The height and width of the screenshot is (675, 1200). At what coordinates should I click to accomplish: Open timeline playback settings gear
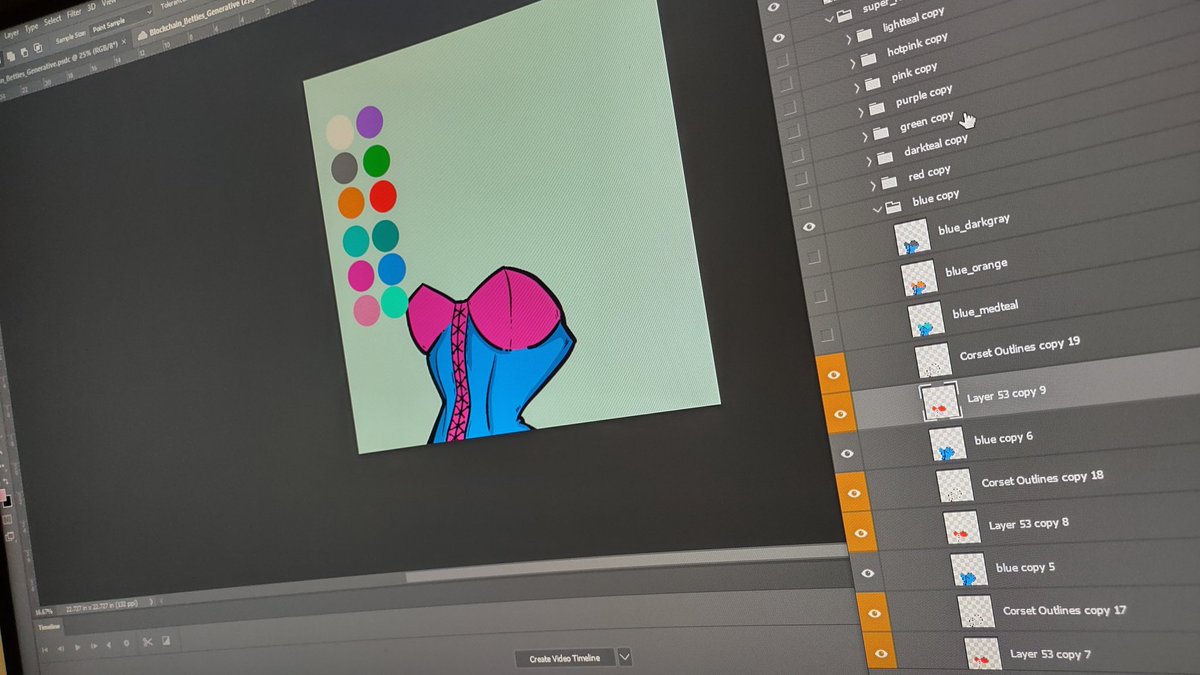(126, 643)
